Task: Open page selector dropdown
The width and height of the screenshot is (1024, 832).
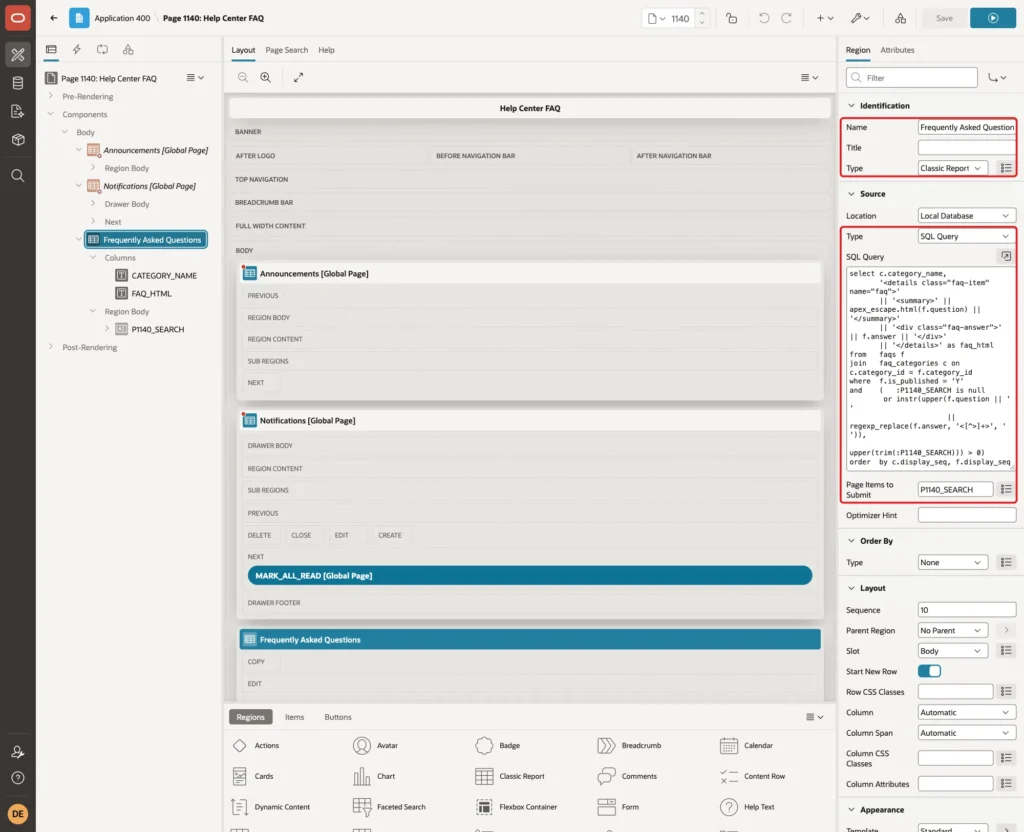Action: (656, 18)
